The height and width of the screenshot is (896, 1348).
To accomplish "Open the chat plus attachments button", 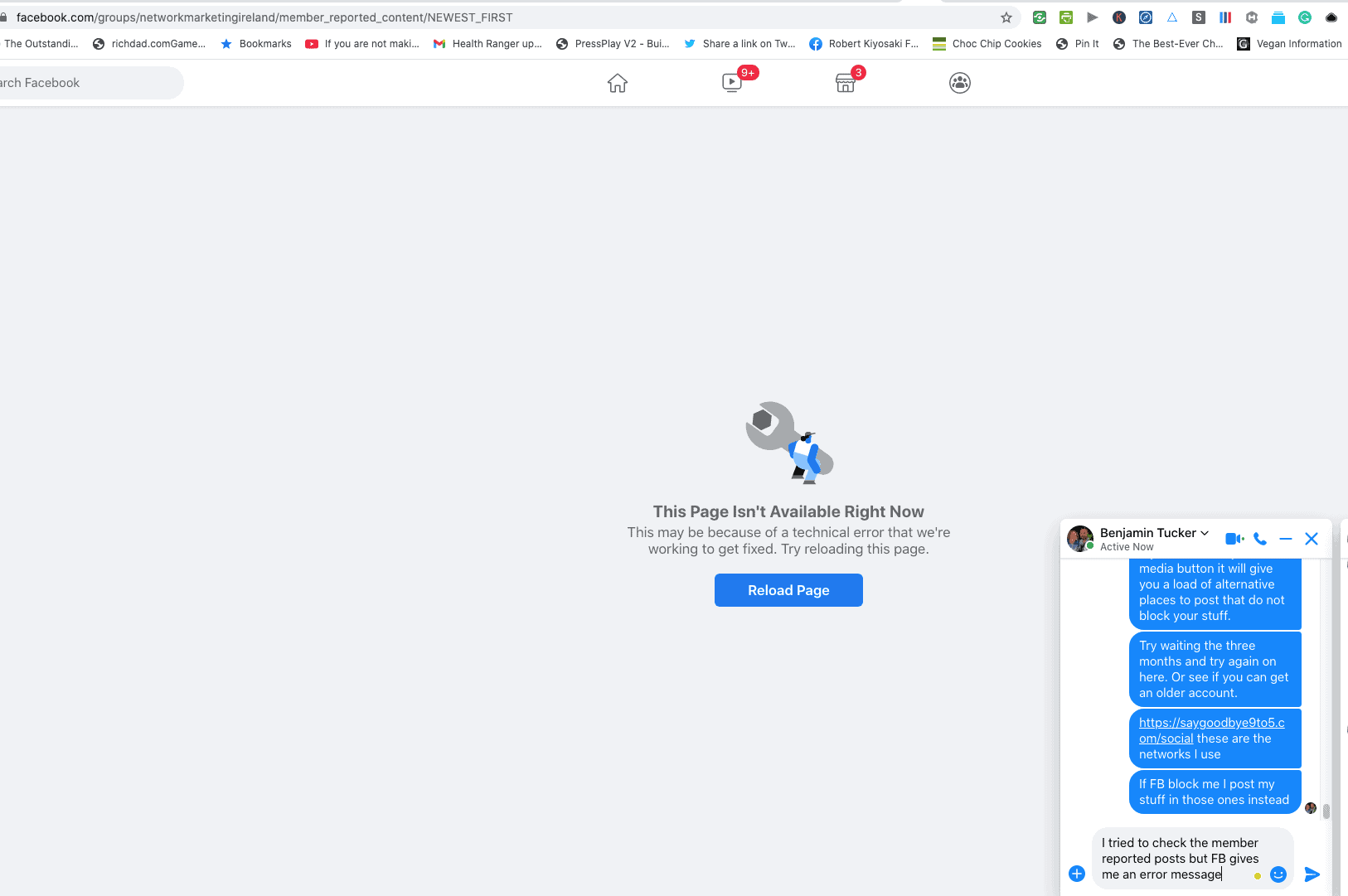I will [1077, 874].
